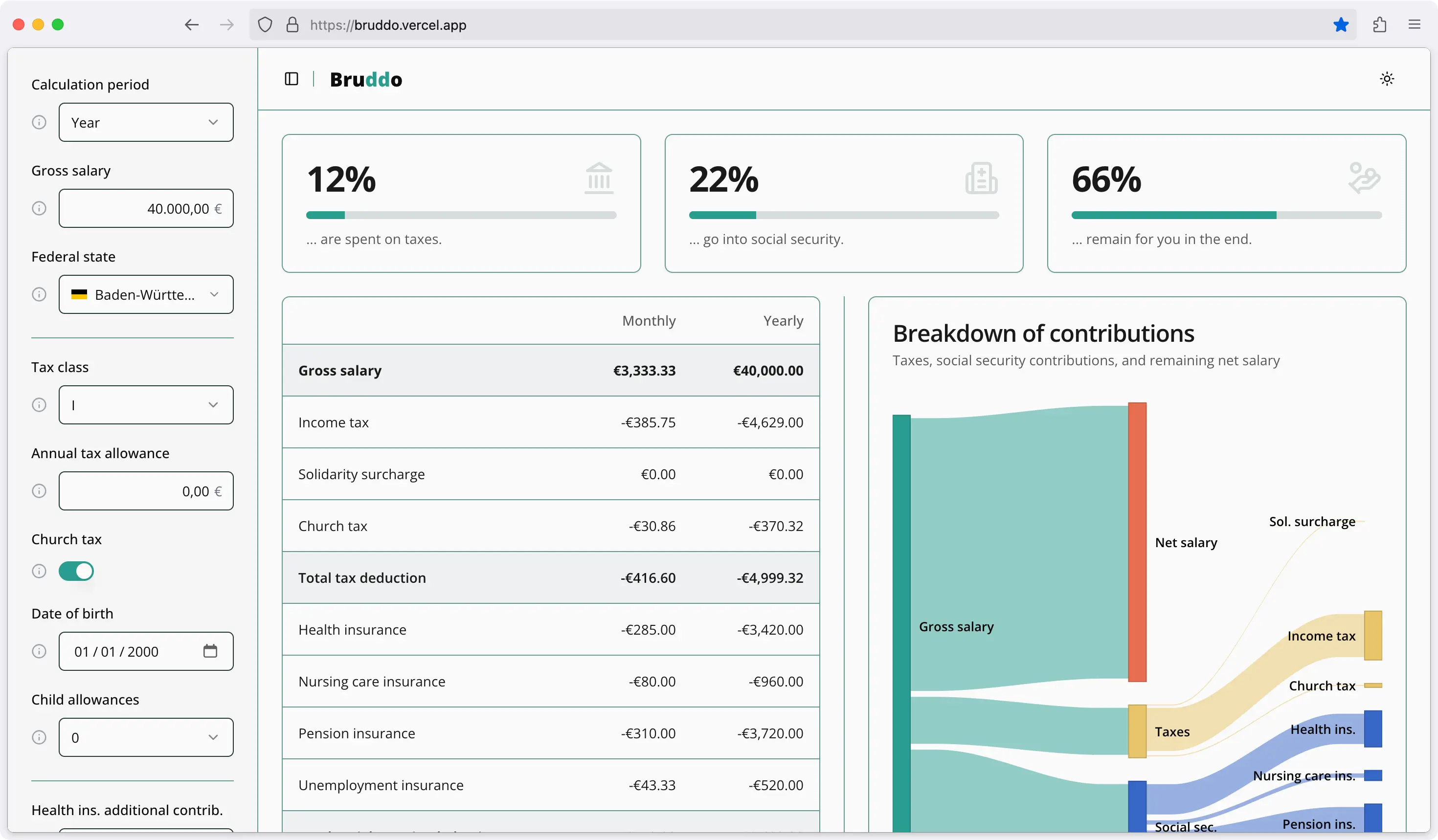Viewport: 1438px width, 840px height.
Task: Collapse the sidebar with panel icon
Action: click(291, 79)
